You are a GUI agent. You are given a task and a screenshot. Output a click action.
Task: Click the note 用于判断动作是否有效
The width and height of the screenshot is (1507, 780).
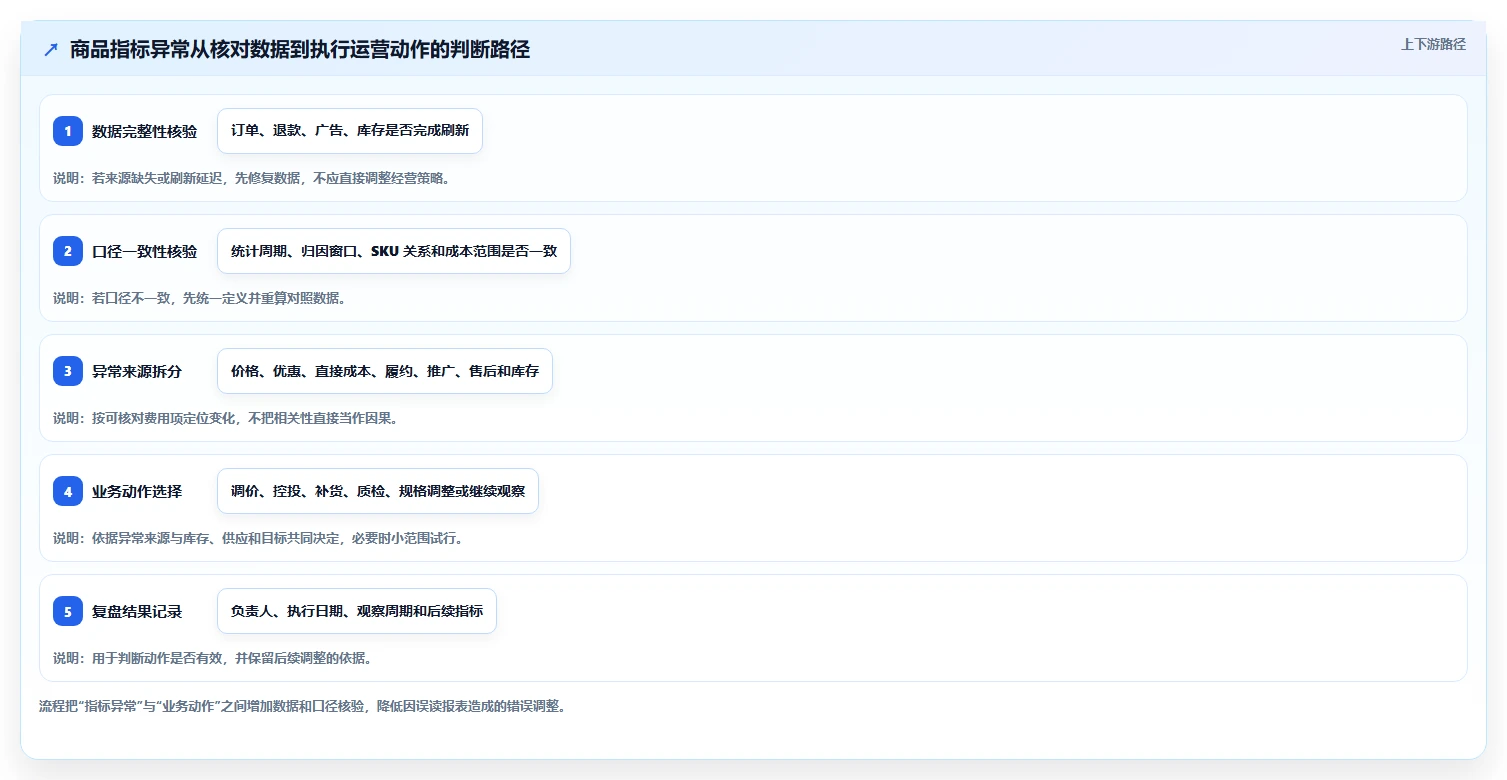point(213,658)
